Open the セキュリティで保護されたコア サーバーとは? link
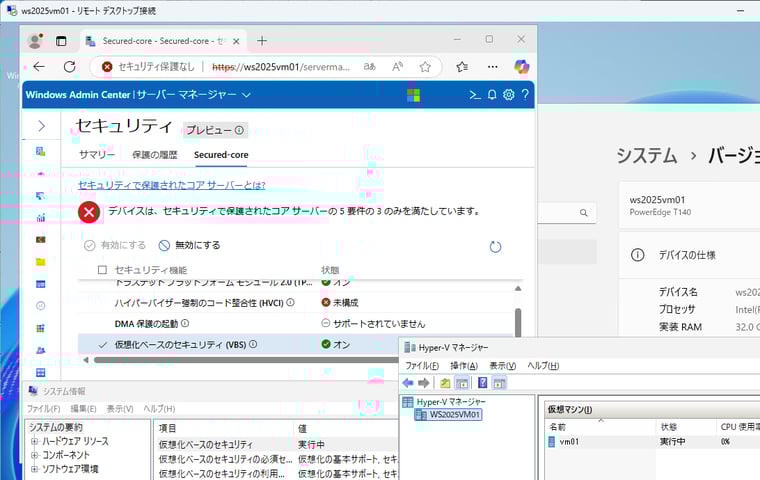Screen dimensions: 760x480 [x=172, y=185]
